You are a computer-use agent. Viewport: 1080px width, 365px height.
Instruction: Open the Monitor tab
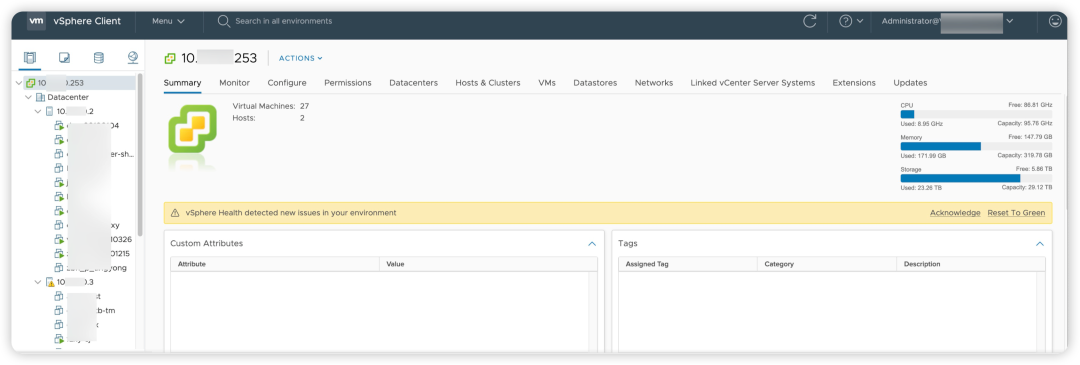tap(234, 83)
